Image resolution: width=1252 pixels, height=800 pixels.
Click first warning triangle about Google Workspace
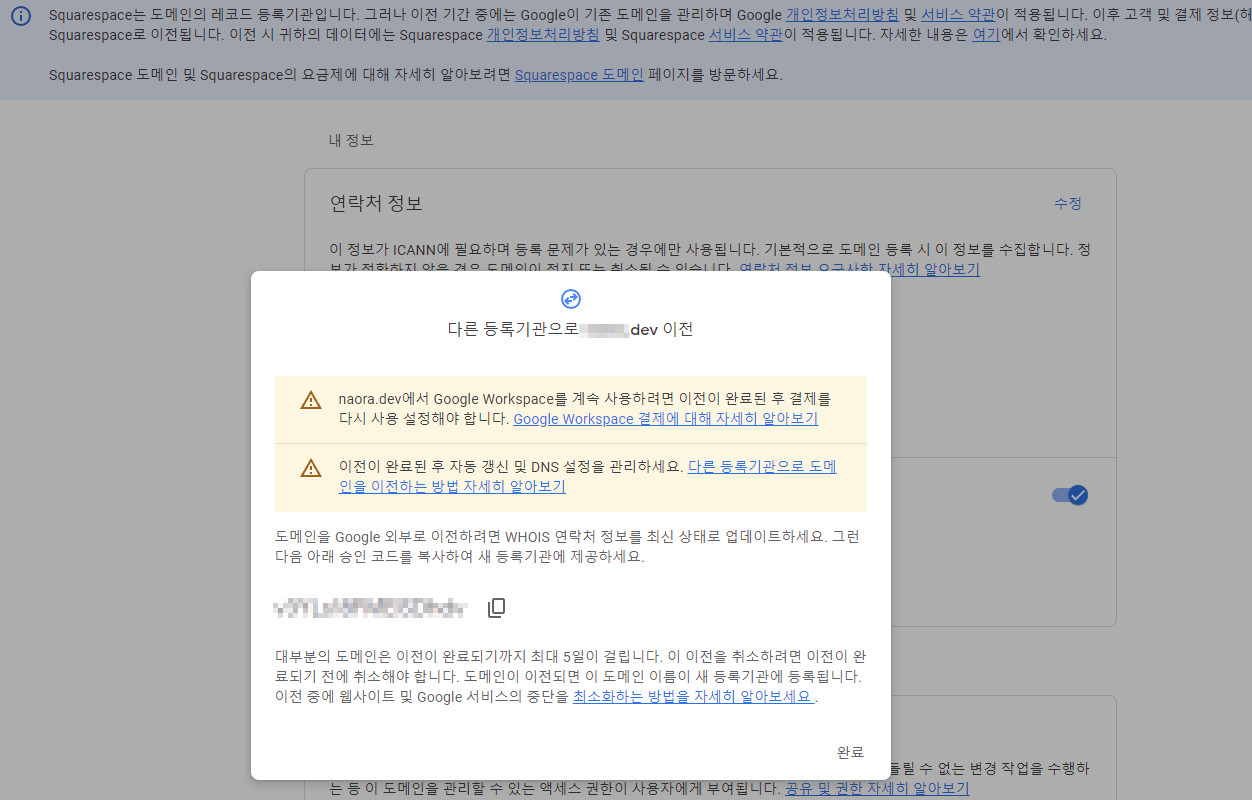[x=311, y=400]
